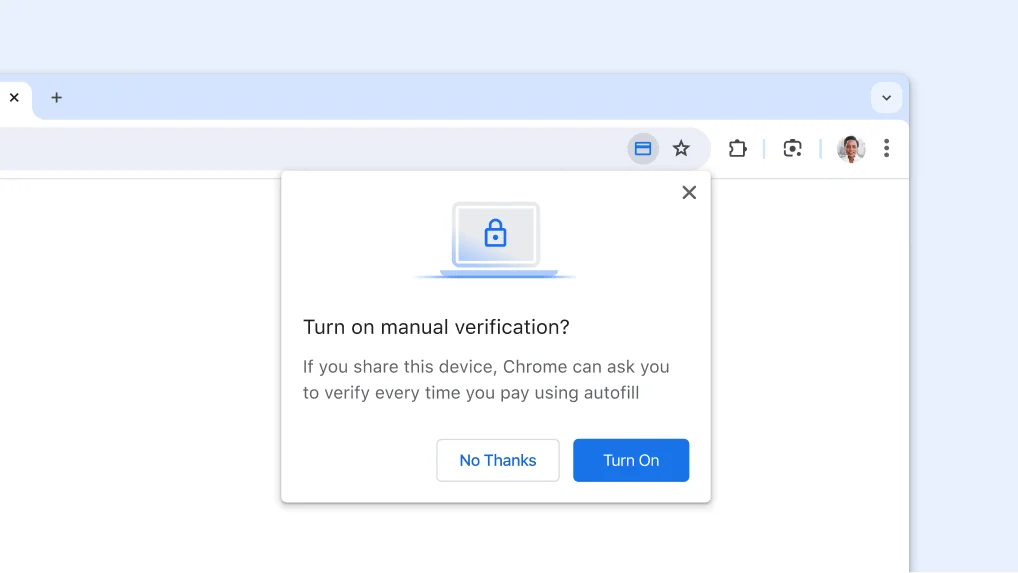Click the Turn On button

pos(631,460)
